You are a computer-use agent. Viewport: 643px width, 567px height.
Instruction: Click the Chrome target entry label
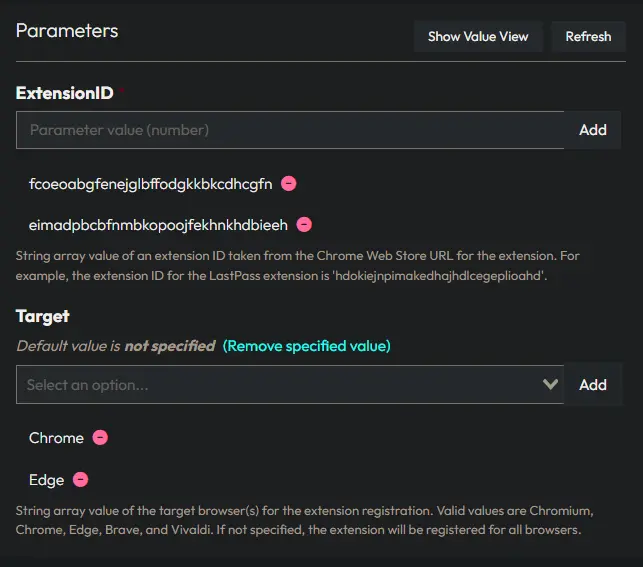click(56, 438)
